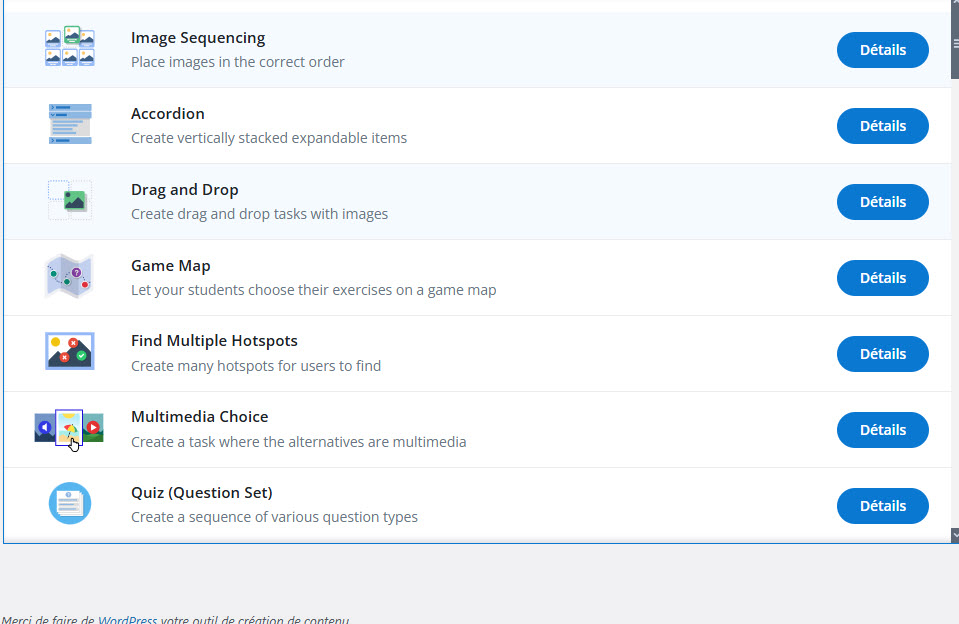The image size is (959, 624).
Task: Click the Game Map icon
Action: tap(69, 277)
